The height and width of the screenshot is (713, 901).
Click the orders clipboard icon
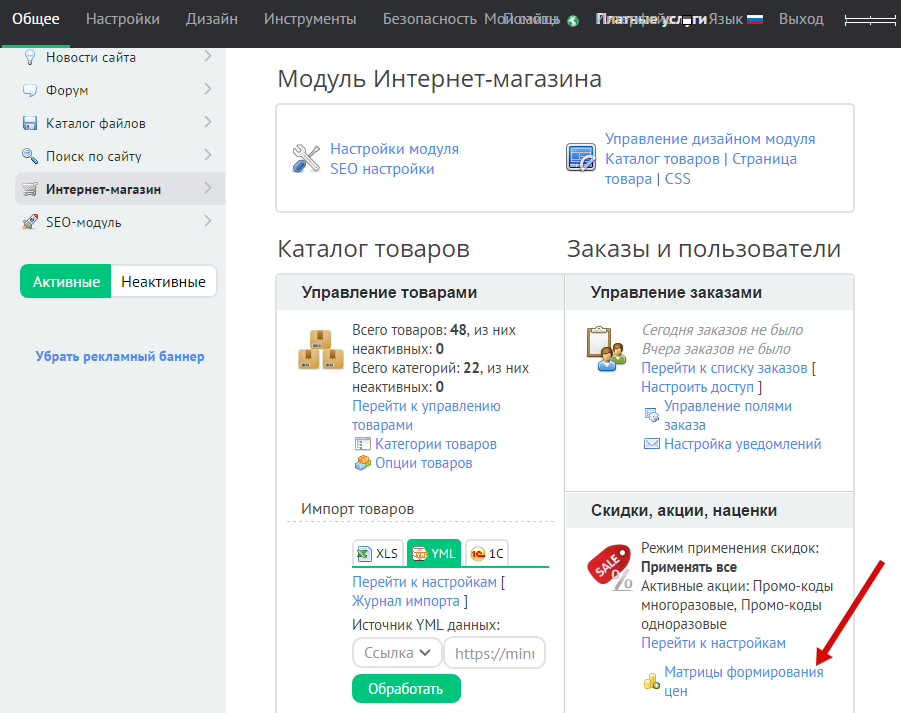point(606,349)
